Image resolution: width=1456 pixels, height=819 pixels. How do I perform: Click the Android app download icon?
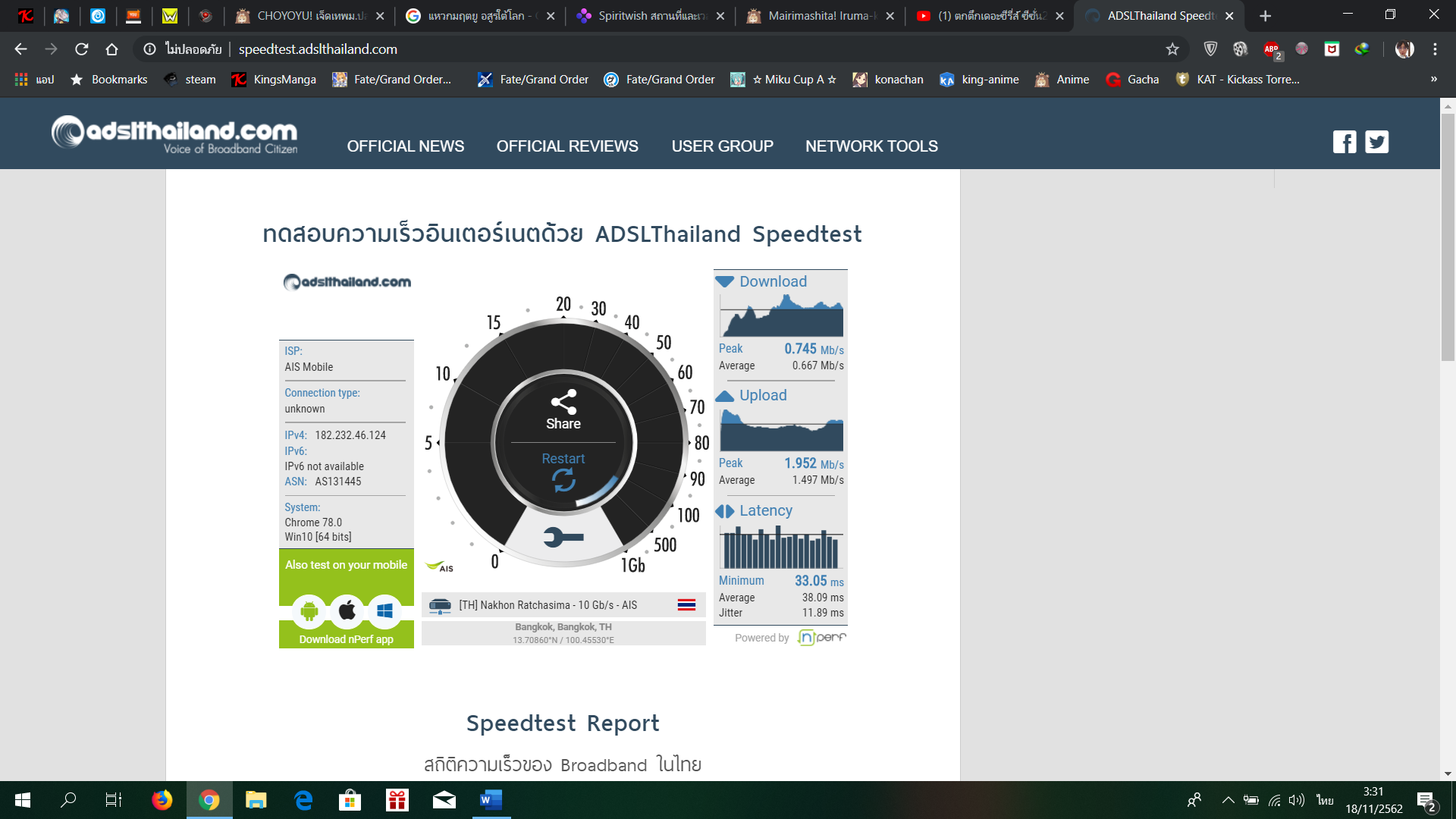click(309, 610)
